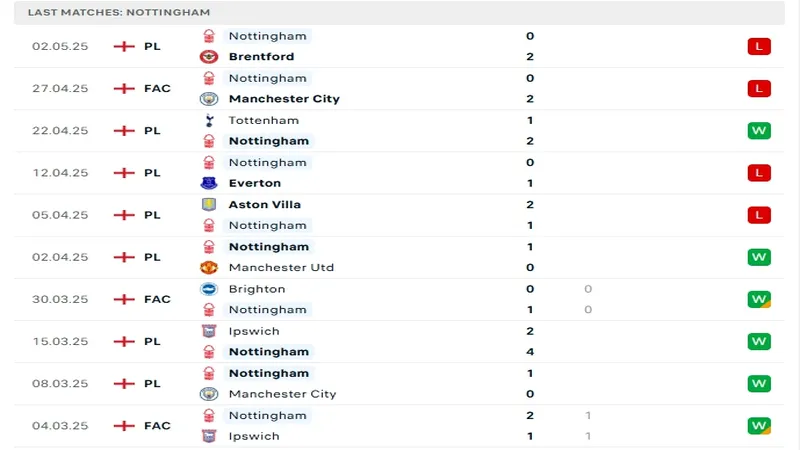The image size is (800, 450).
Task: Open the Manchester Utd crest
Action: (x=209, y=267)
